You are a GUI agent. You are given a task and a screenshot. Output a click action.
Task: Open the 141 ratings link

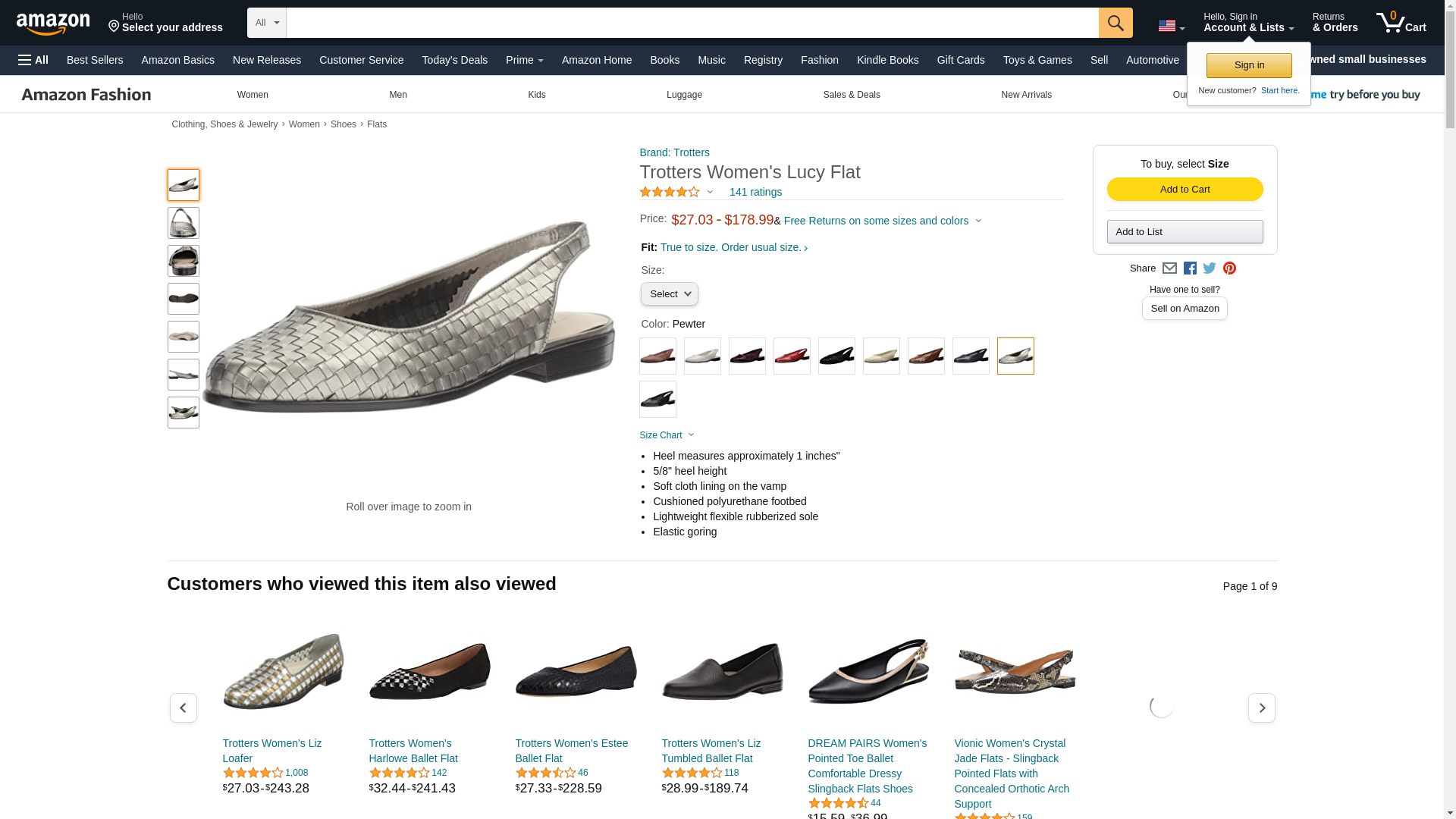755,192
